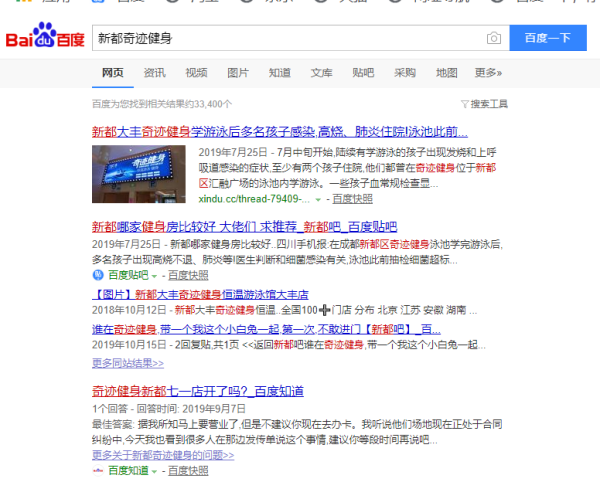The width and height of the screenshot is (600, 482).
Task: Open 谁在奇迹健身,带一个我这个小白兔一起 link
Action: click(266, 329)
